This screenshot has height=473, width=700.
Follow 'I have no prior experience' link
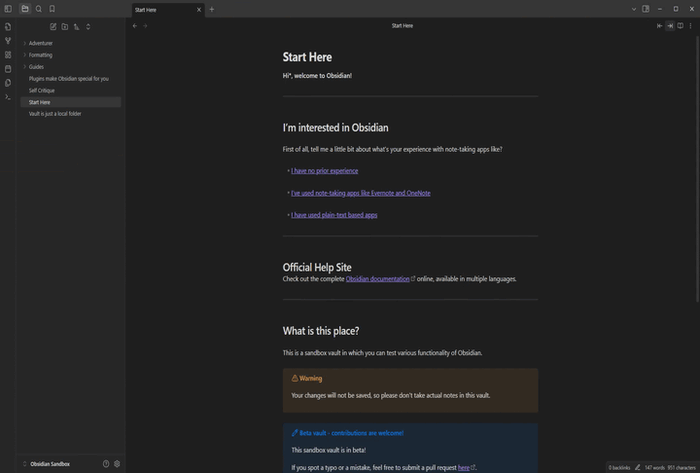tap(325, 171)
